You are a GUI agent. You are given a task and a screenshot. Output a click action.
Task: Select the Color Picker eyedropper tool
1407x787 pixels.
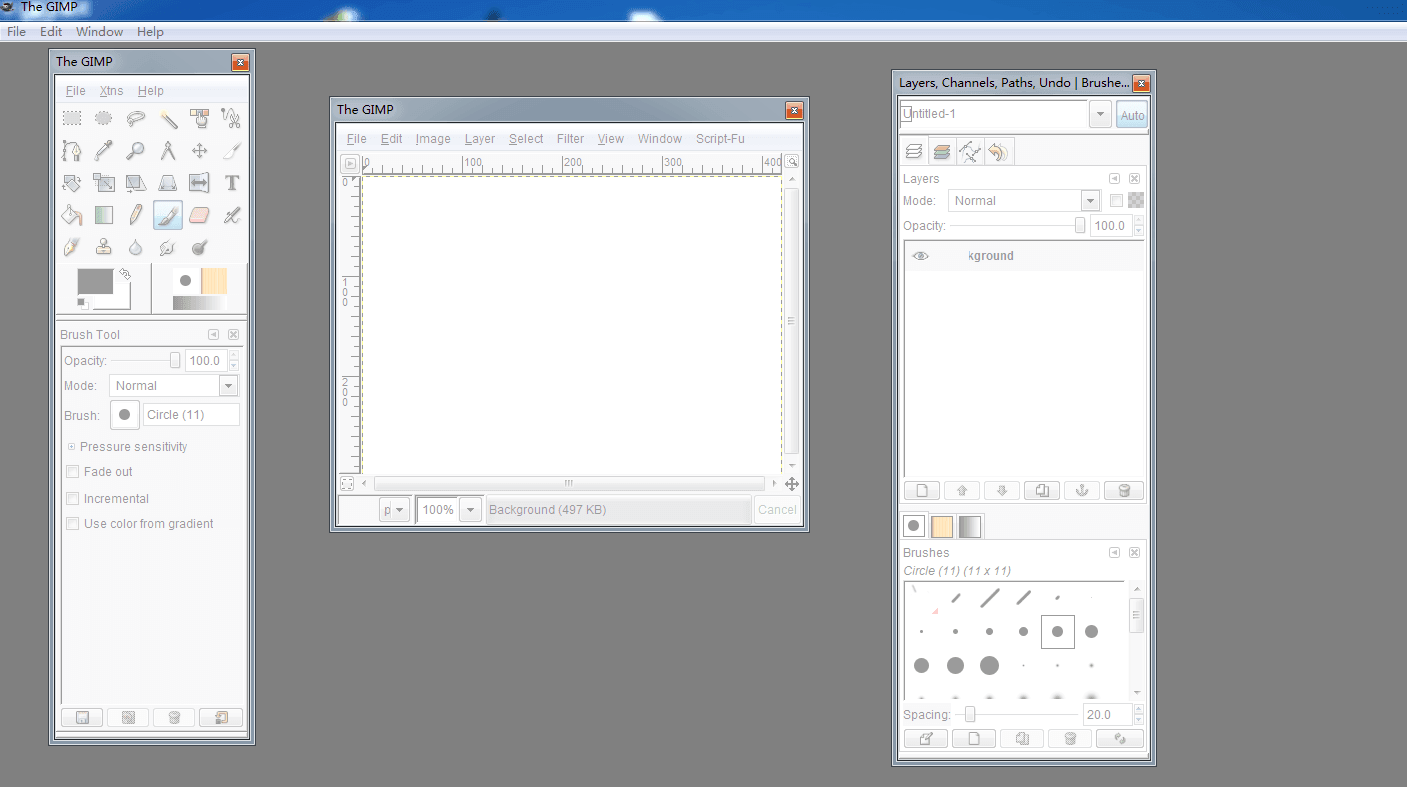pos(104,151)
